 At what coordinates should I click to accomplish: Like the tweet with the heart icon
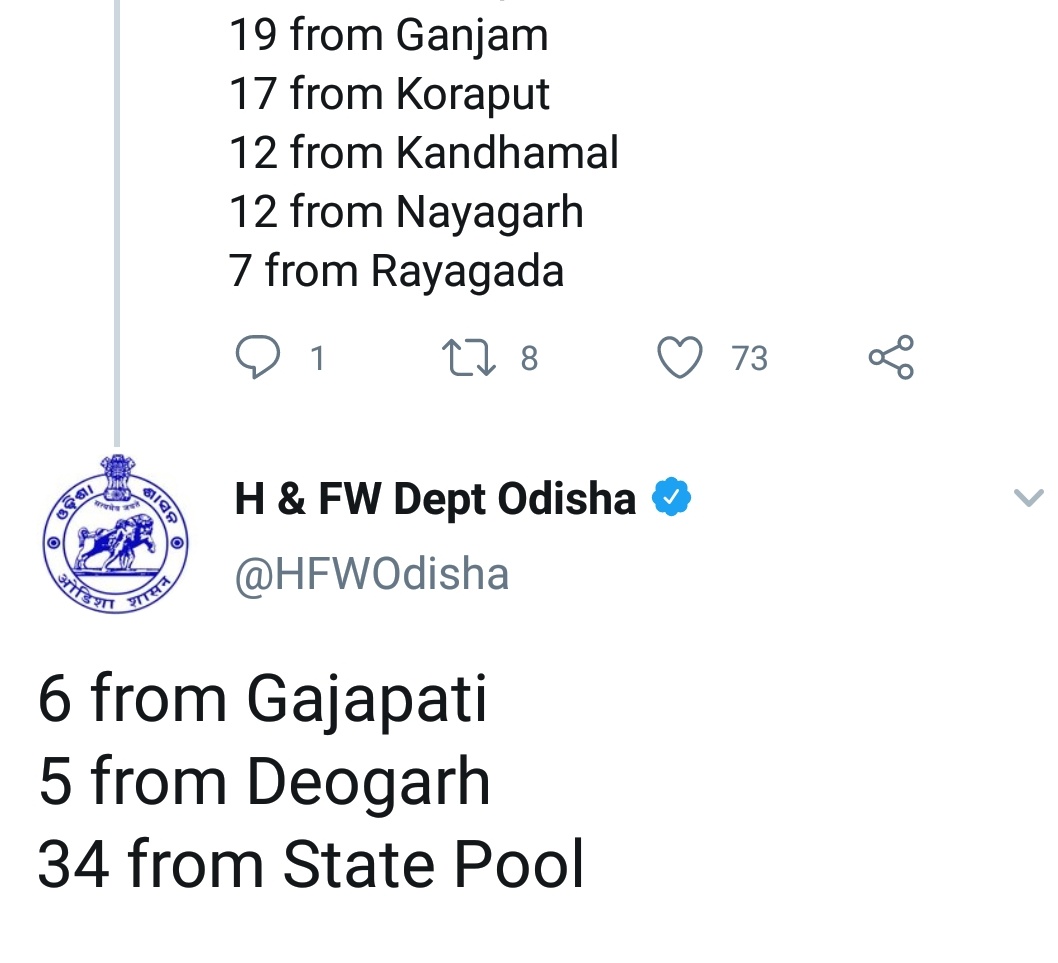point(680,358)
